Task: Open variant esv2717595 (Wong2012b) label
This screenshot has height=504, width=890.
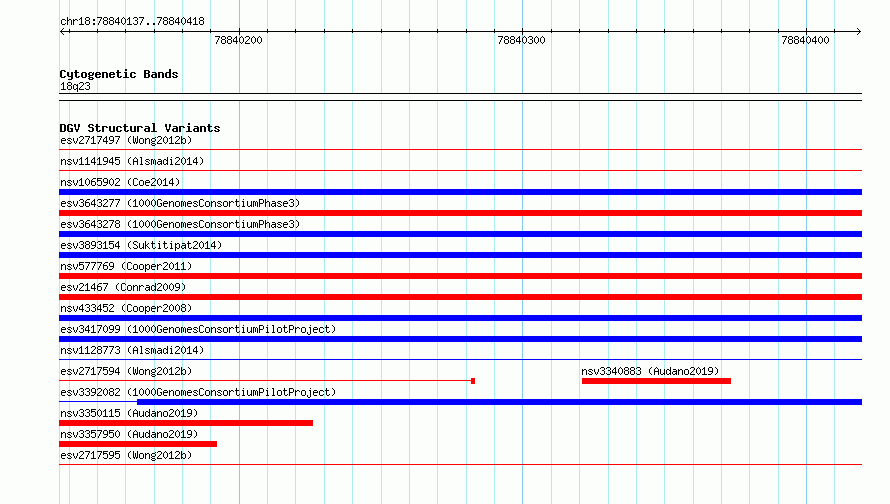Action: (x=126, y=455)
